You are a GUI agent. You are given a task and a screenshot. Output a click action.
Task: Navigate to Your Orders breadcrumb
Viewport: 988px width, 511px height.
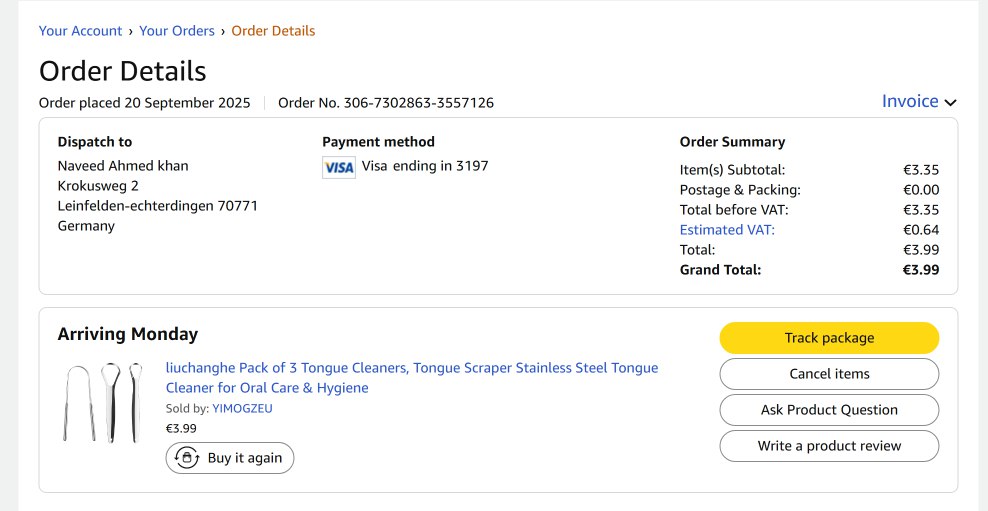click(x=177, y=31)
